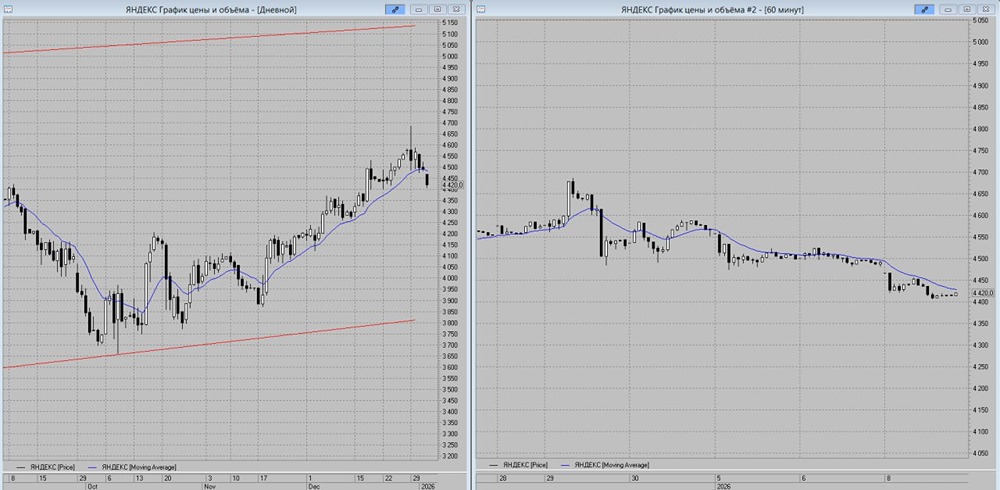Click the 'Dec' month label on the daily time axis
Screen dimensions: 1000x490
click(313, 486)
